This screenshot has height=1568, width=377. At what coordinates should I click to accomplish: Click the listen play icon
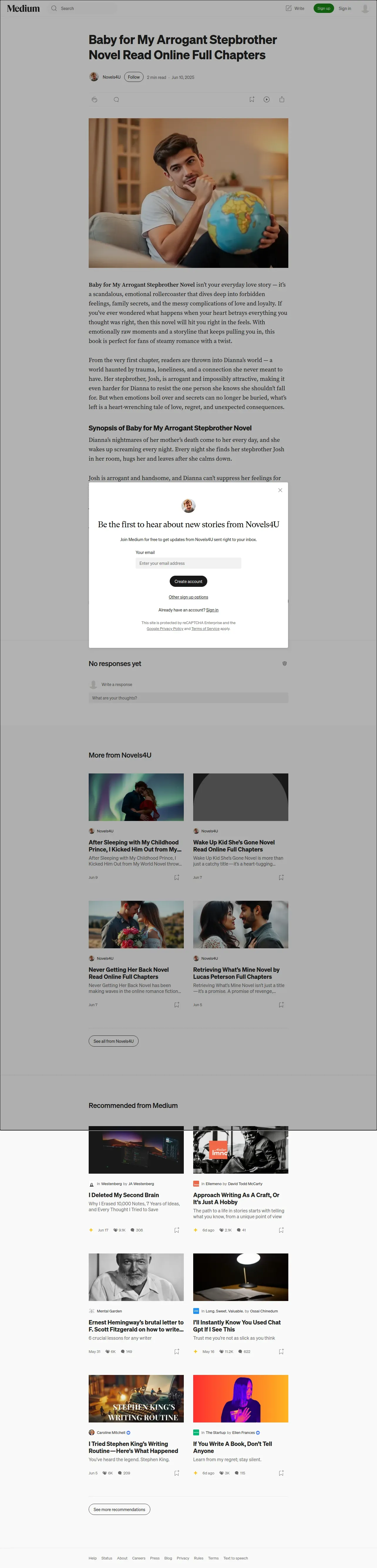(267, 99)
